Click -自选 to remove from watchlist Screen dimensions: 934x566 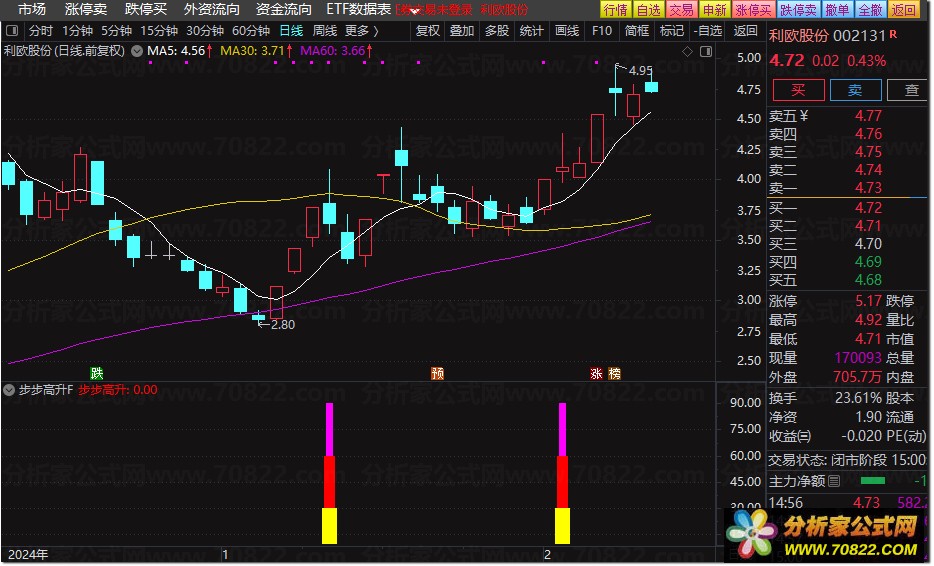point(708,30)
